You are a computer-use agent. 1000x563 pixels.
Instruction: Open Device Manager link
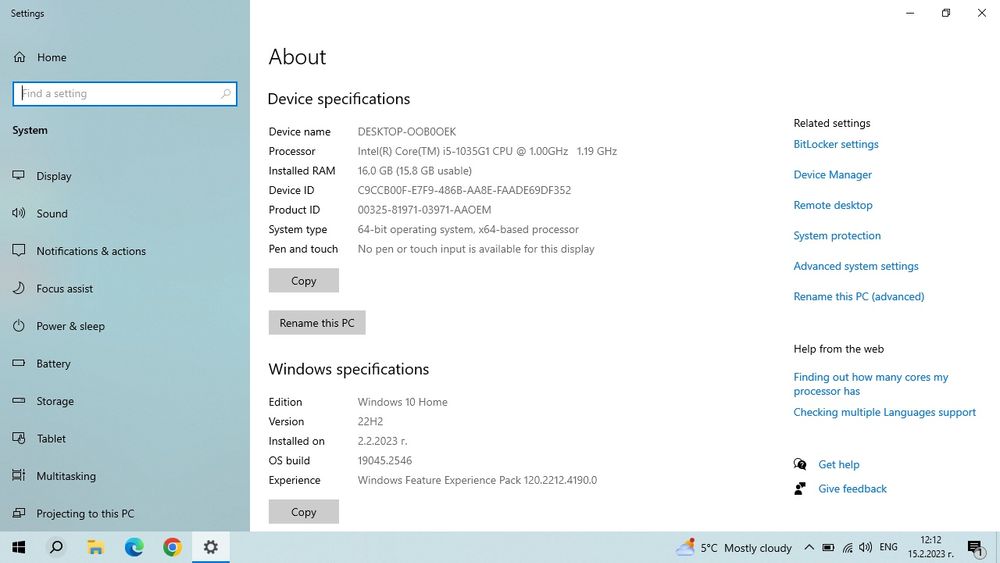(832, 175)
